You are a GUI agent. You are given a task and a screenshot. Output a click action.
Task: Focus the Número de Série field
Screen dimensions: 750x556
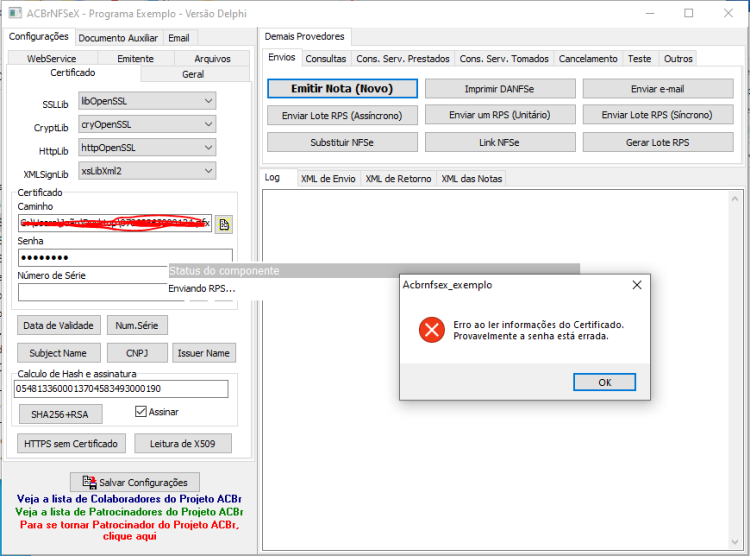click(x=93, y=292)
